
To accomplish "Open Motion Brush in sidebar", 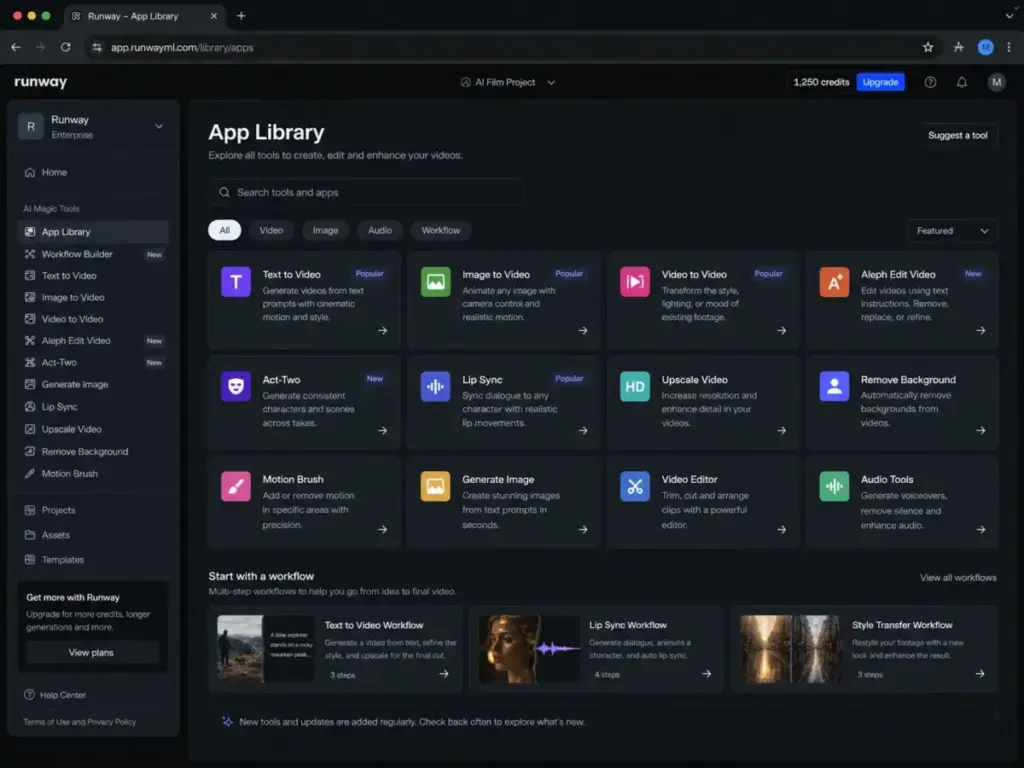I will (93, 473).
